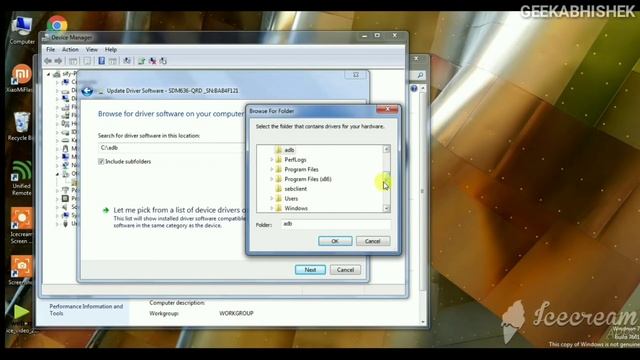The height and width of the screenshot is (360, 640).
Task: Click the green arrow beside Let me pick
Action: [x=106, y=210]
